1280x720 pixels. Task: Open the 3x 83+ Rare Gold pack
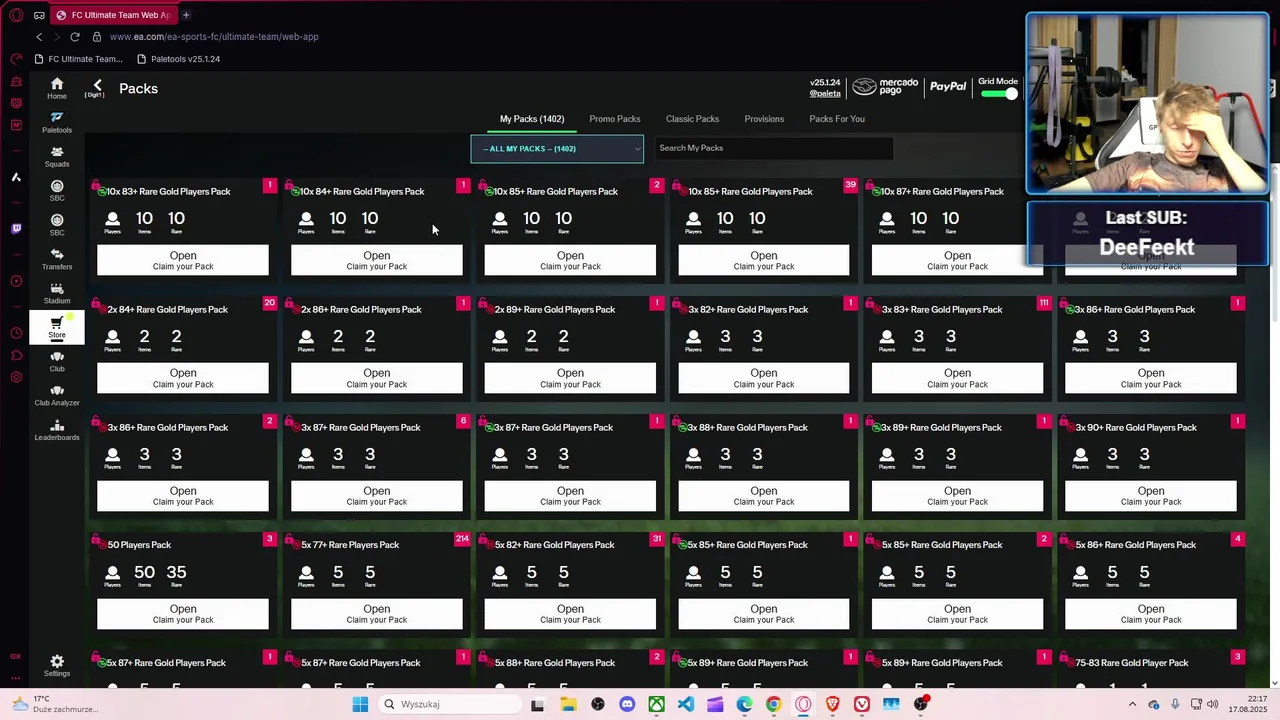(957, 378)
